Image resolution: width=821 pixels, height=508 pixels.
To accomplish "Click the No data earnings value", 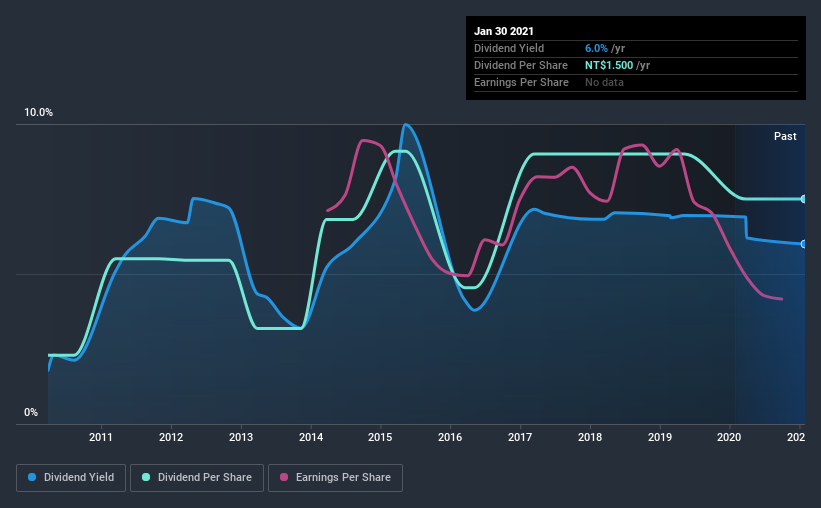I will point(604,82).
